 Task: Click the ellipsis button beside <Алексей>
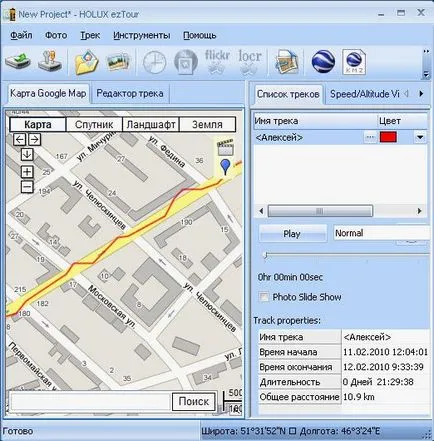pyautogui.click(x=370, y=137)
